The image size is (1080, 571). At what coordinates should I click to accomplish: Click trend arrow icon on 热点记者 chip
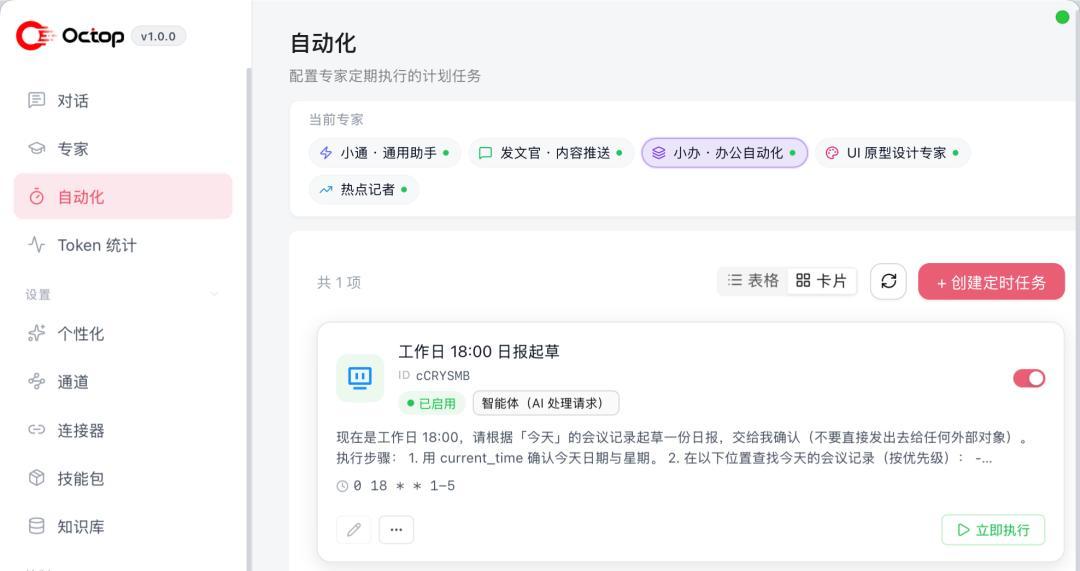[326, 189]
